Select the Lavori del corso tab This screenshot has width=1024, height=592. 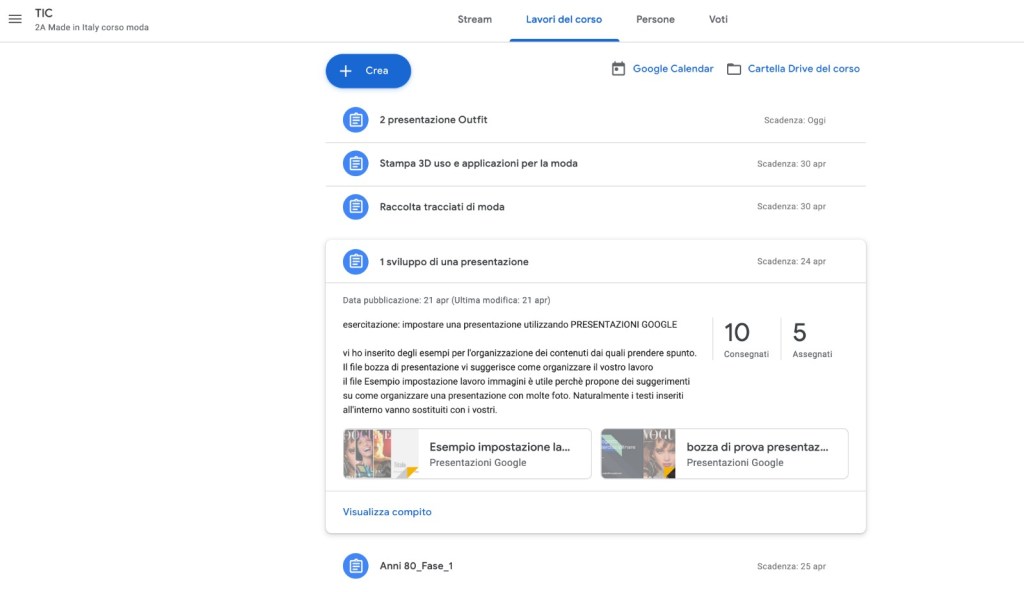(x=564, y=20)
